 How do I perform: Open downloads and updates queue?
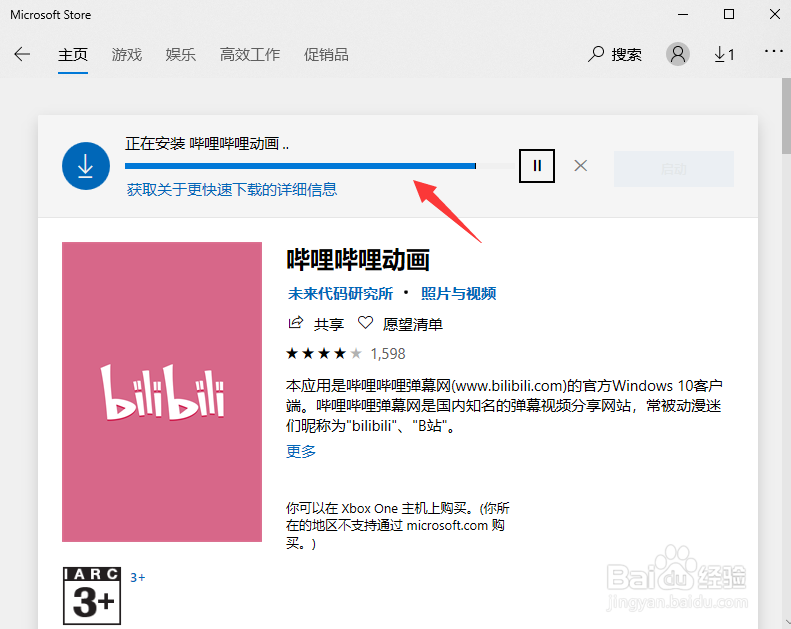(724, 54)
